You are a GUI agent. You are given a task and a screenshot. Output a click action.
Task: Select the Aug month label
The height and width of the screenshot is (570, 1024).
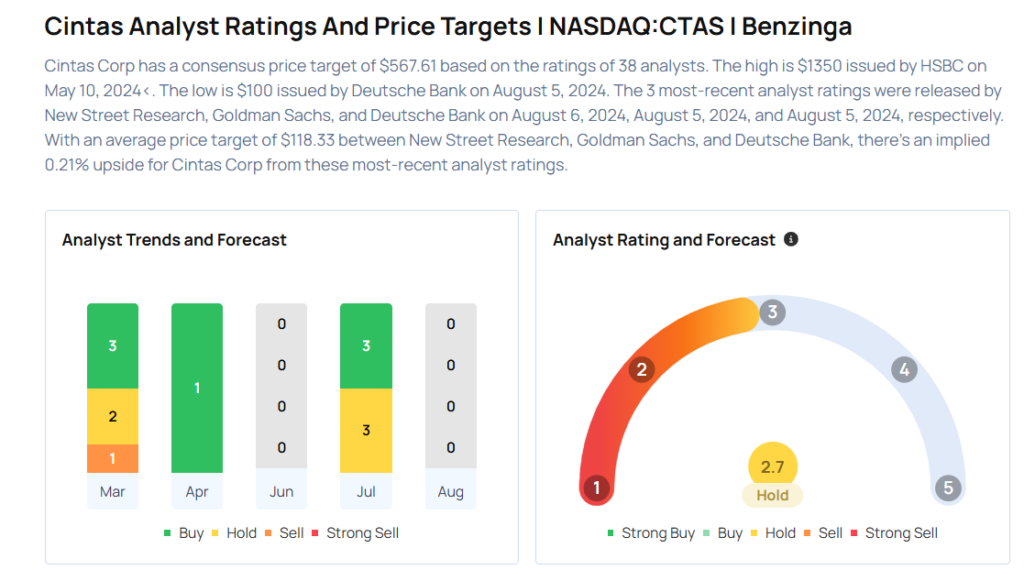450,492
